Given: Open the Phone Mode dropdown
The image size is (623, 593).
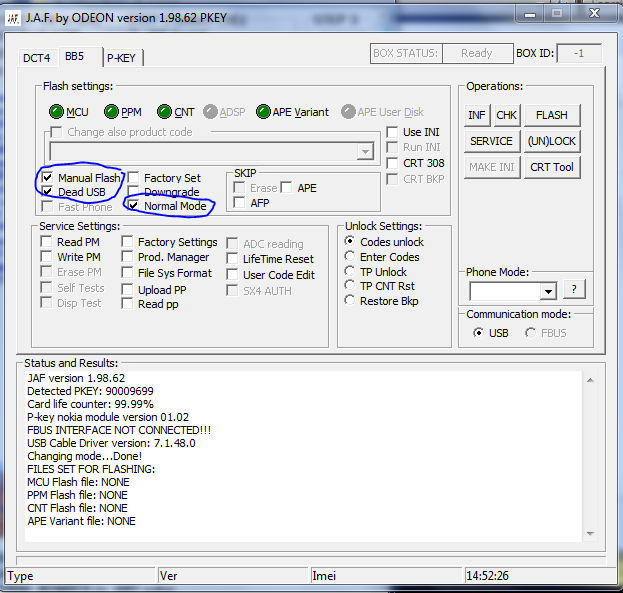Looking at the screenshot, I should pyautogui.click(x=548, y=291).
